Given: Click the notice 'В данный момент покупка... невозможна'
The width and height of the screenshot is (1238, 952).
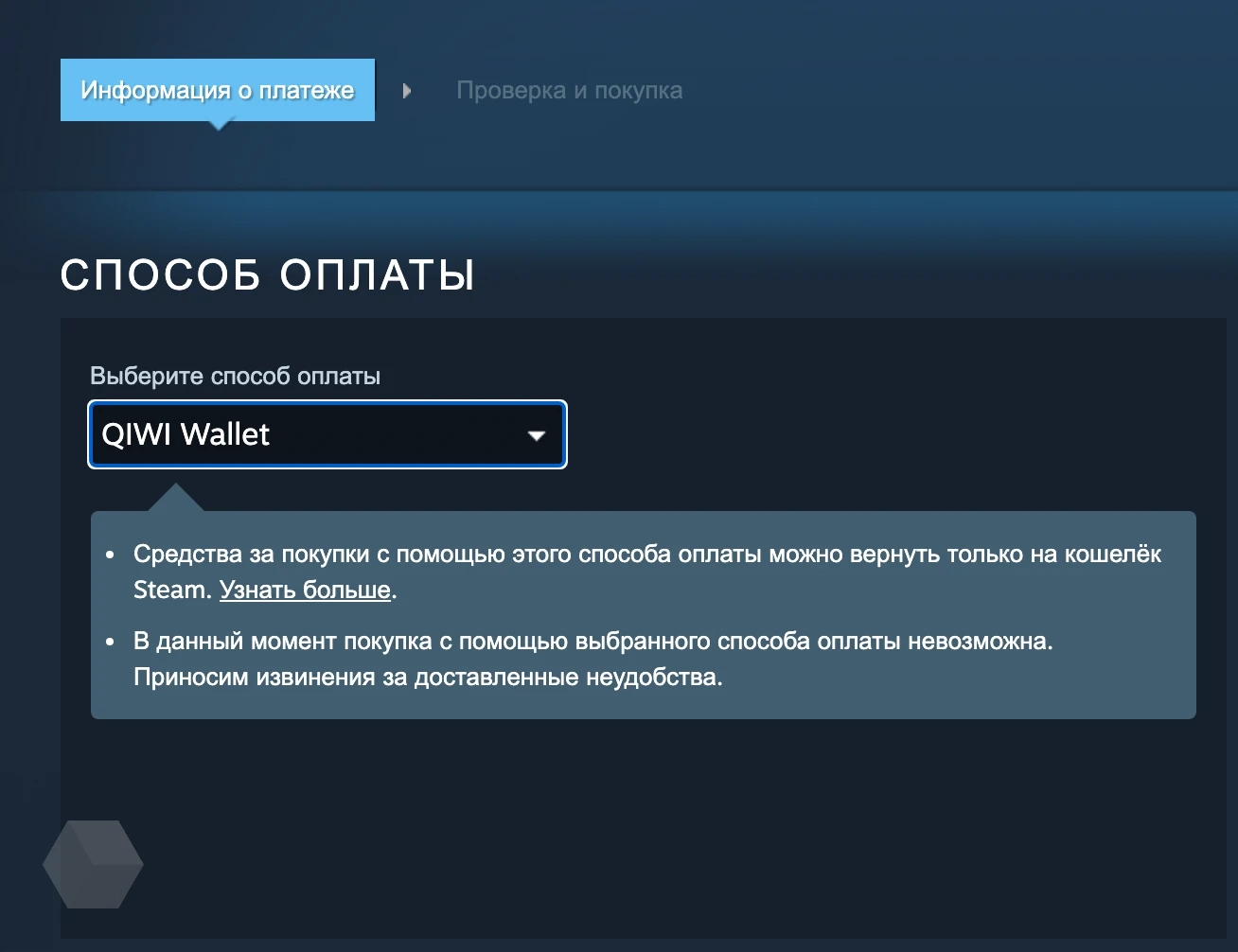Looking at the screenshot, I should click(x=593, y=660).
